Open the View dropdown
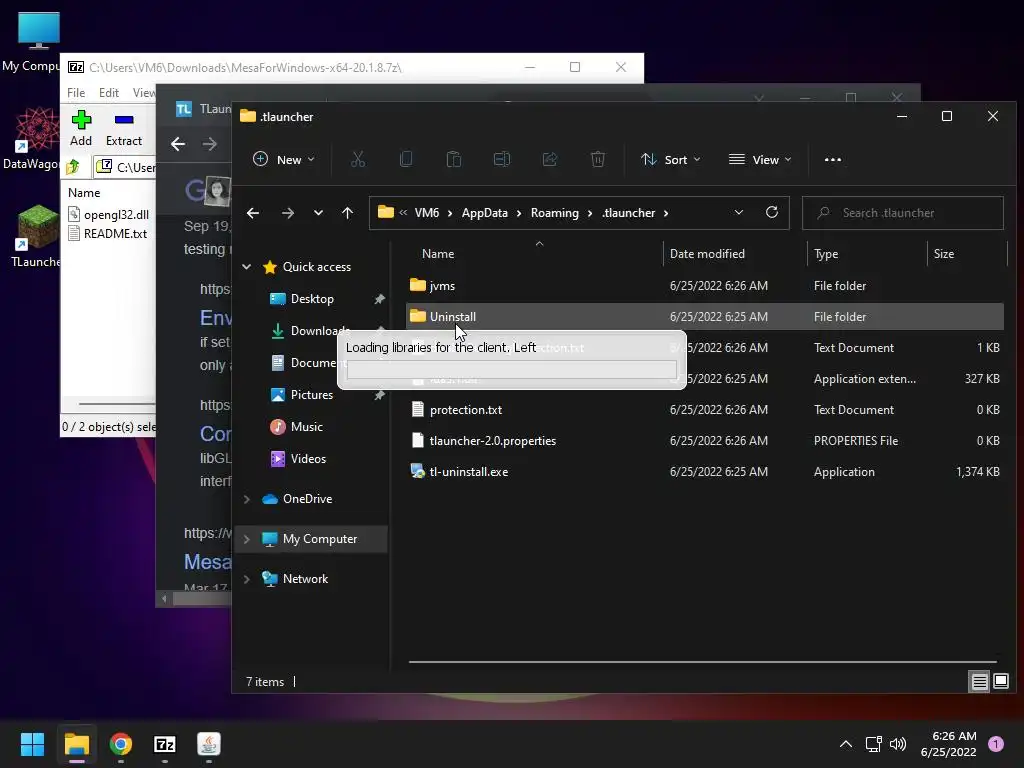Screen dimensions: 1024x768 click(x=760, y=159)
